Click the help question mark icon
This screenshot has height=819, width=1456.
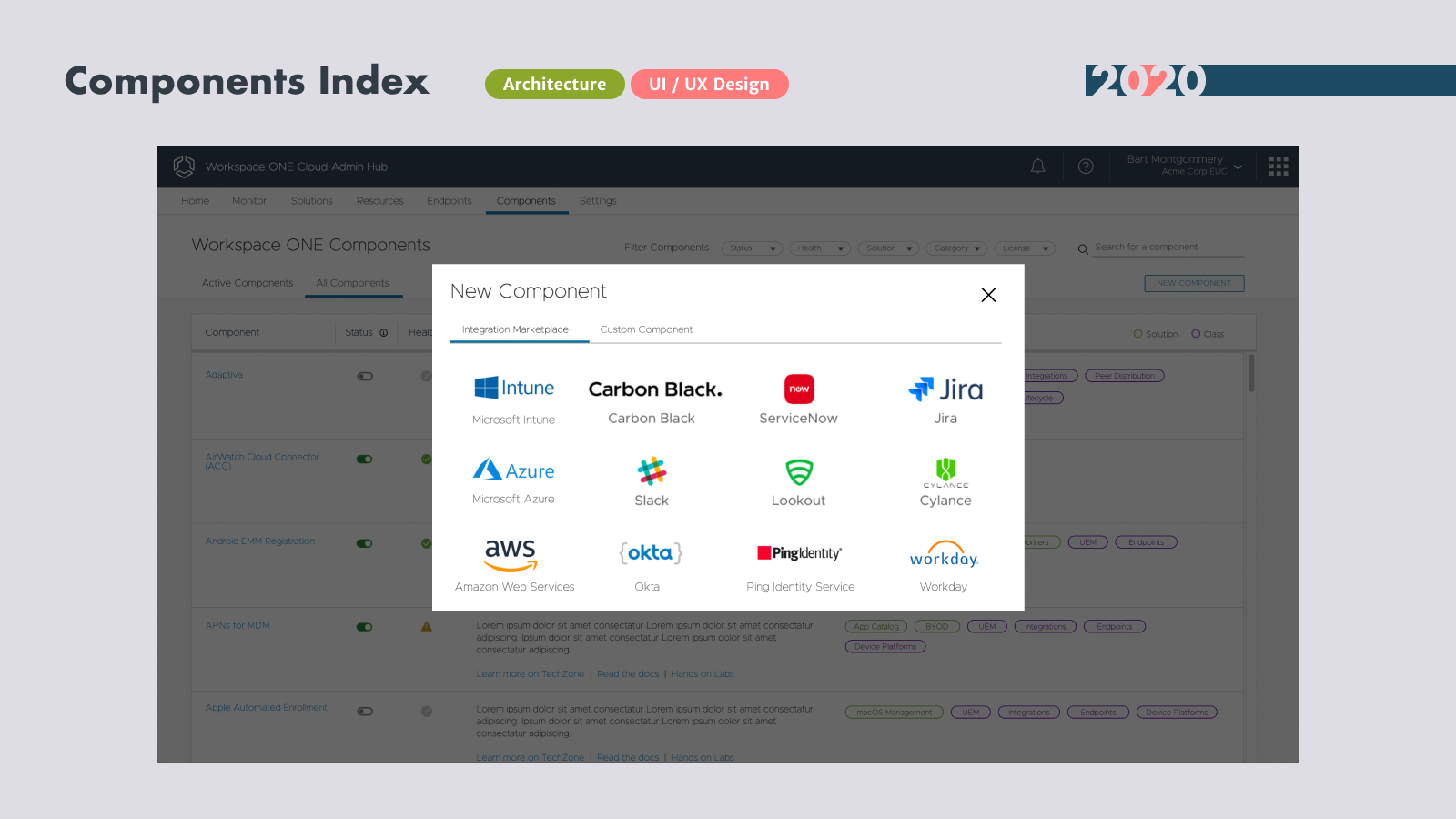[1086, 167]
